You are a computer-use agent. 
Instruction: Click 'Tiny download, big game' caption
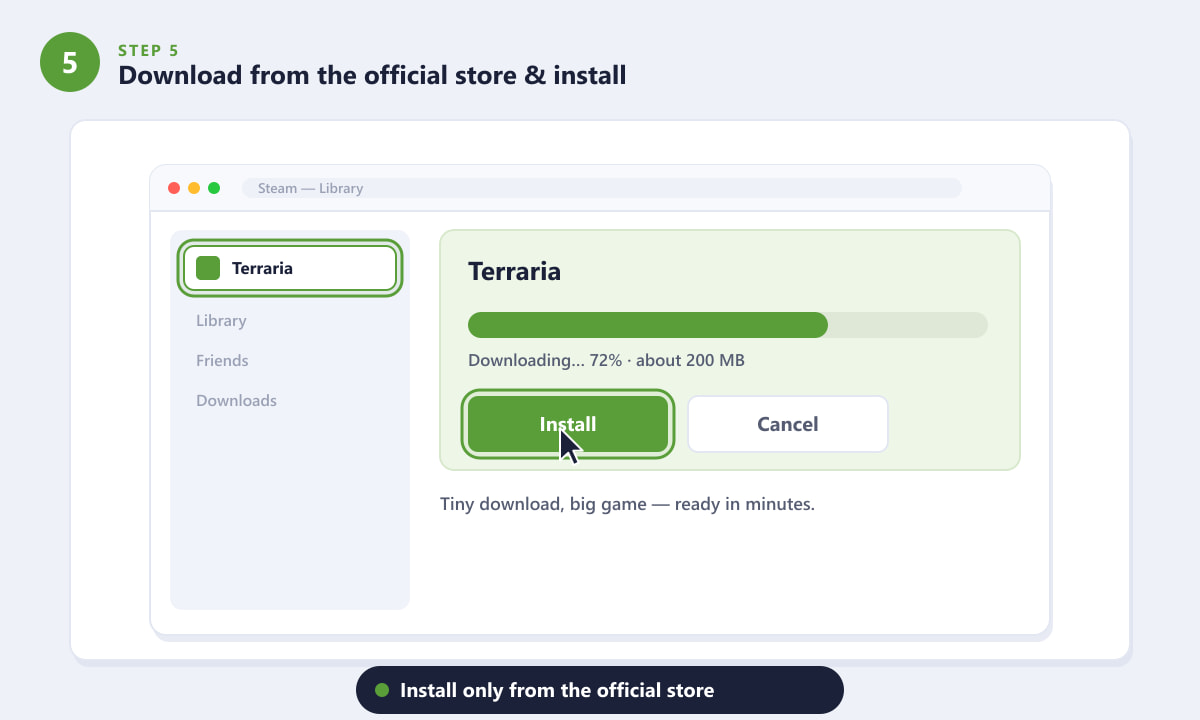(627, 504)
